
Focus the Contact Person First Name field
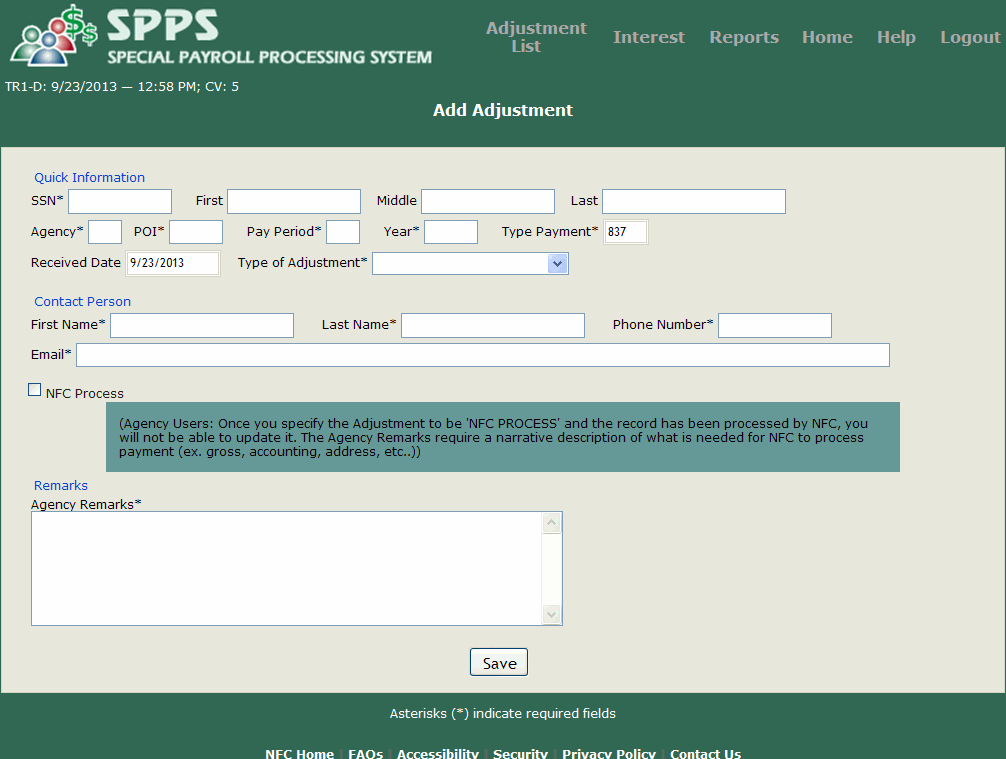pyautogui.click(x=202, y=325)
